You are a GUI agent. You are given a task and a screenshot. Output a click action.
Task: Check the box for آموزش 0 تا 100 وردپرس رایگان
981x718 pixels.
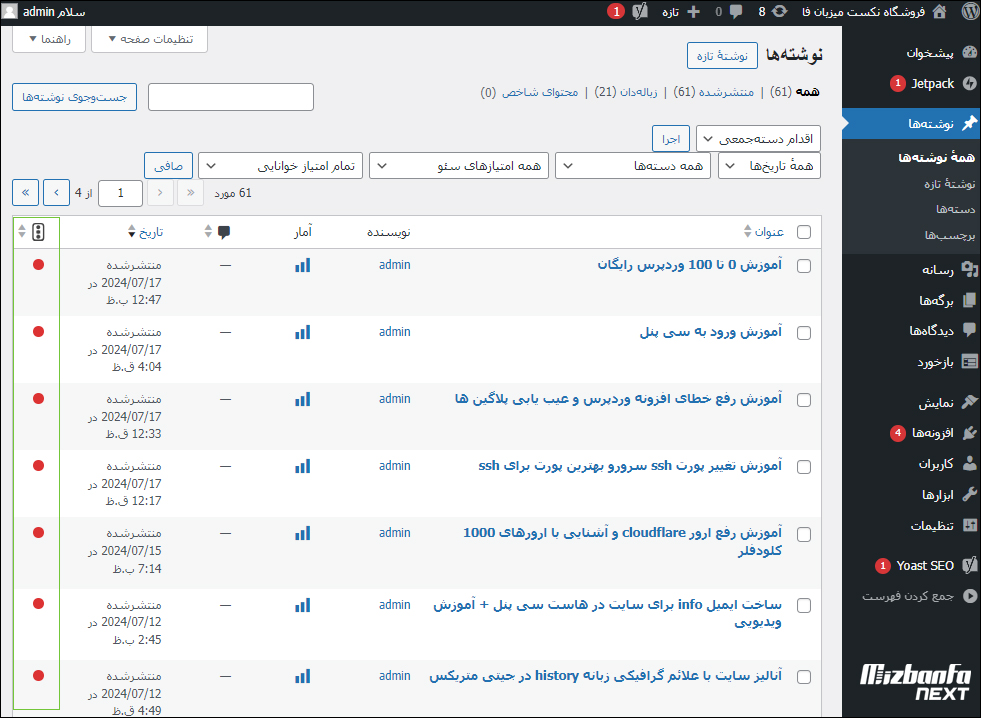point(804,264)
